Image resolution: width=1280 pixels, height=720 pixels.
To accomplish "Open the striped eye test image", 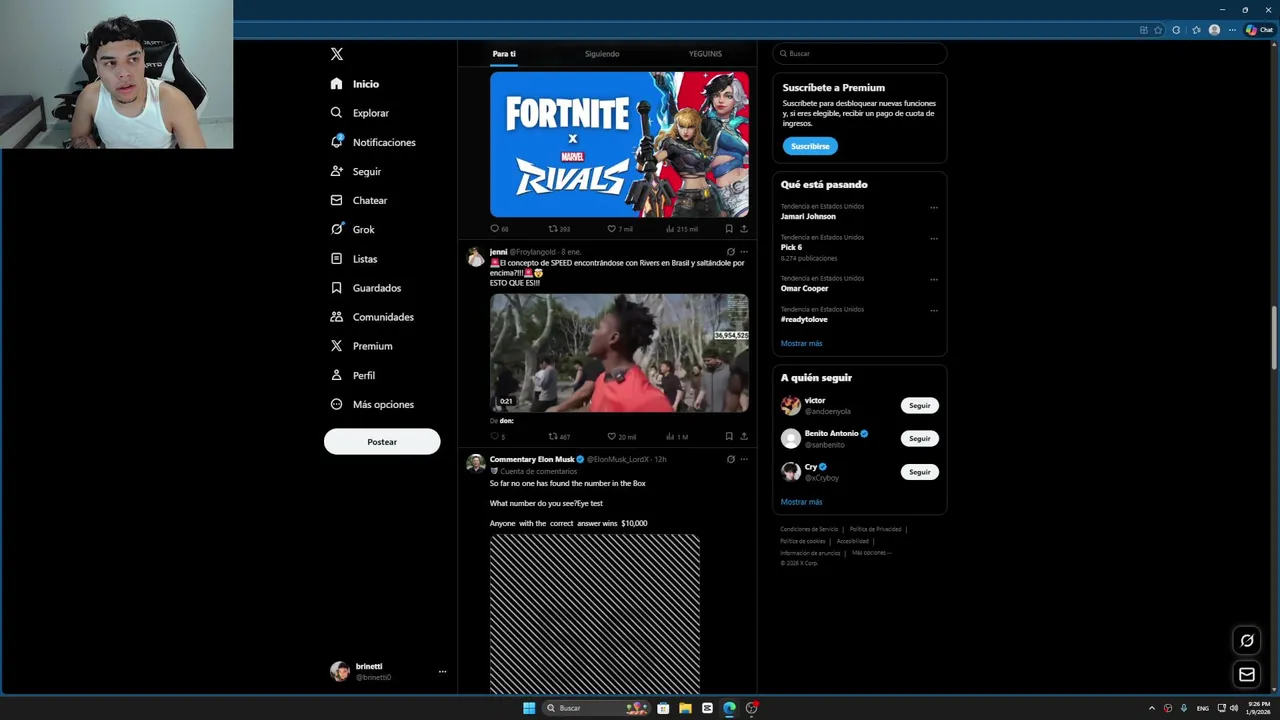I will coord(595,613).
